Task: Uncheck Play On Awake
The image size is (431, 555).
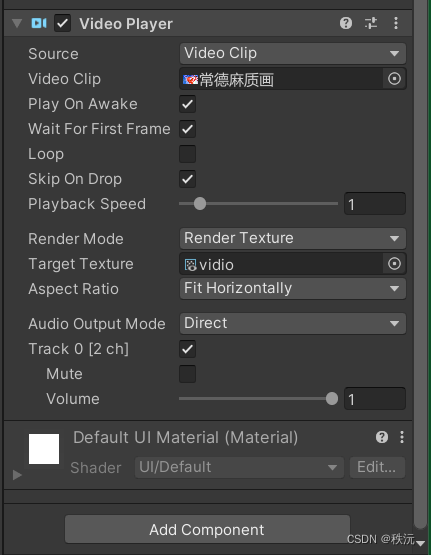Action: pos(188,104)
